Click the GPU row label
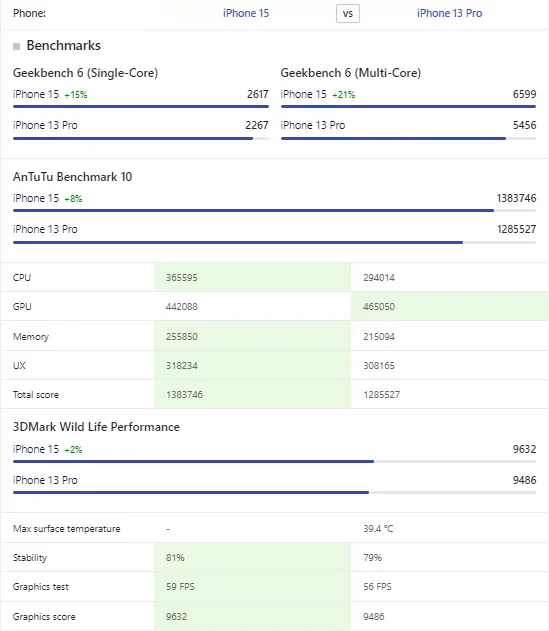 [x=22, y=307]
